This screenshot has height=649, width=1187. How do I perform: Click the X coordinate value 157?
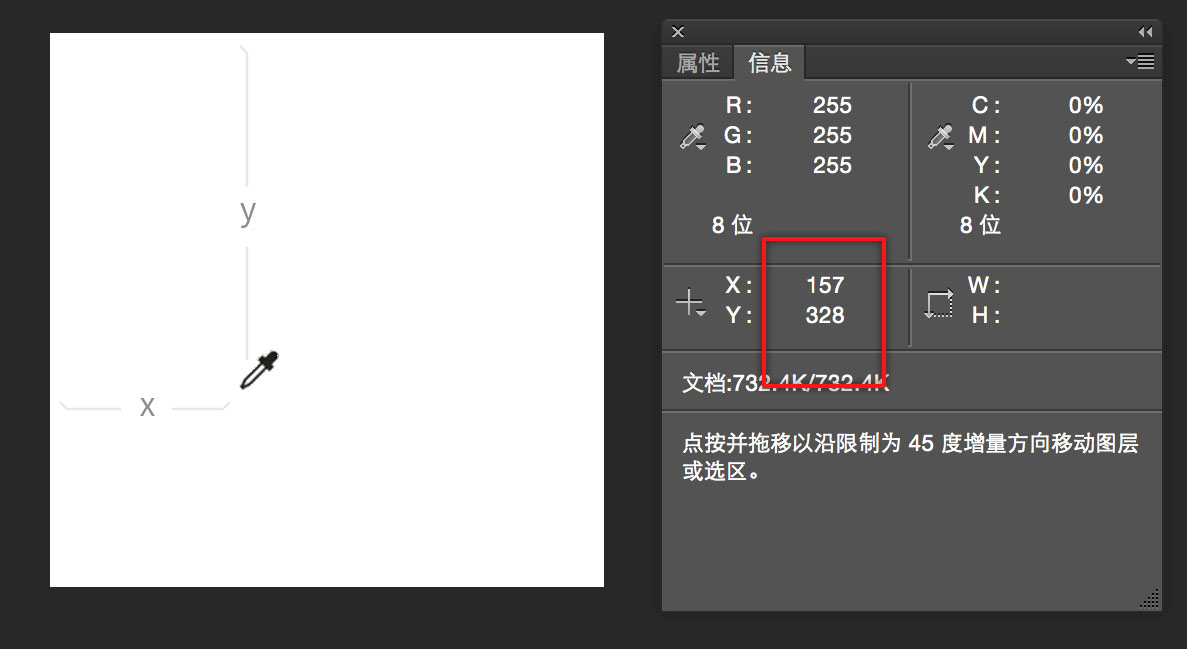point(825,285)
